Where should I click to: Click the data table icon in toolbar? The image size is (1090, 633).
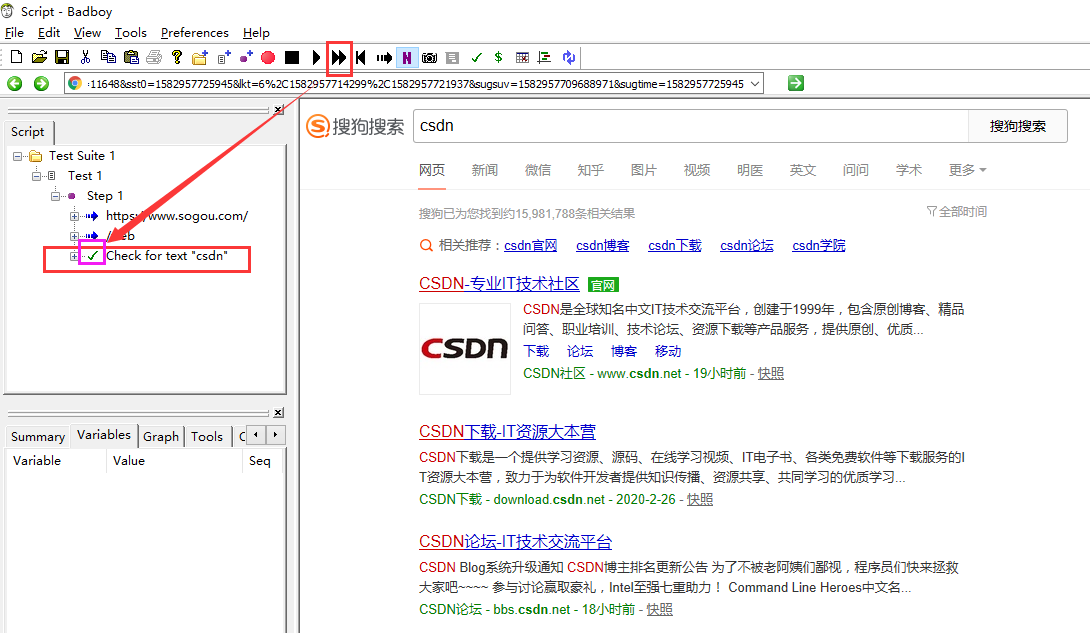[x=522, y=58]
